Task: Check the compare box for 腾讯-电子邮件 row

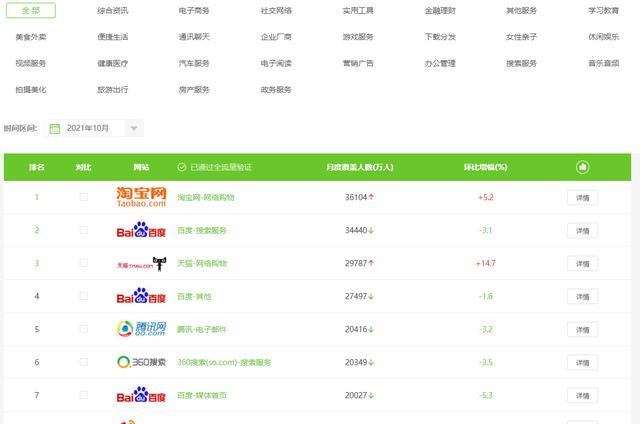Action: pos(84,329)
